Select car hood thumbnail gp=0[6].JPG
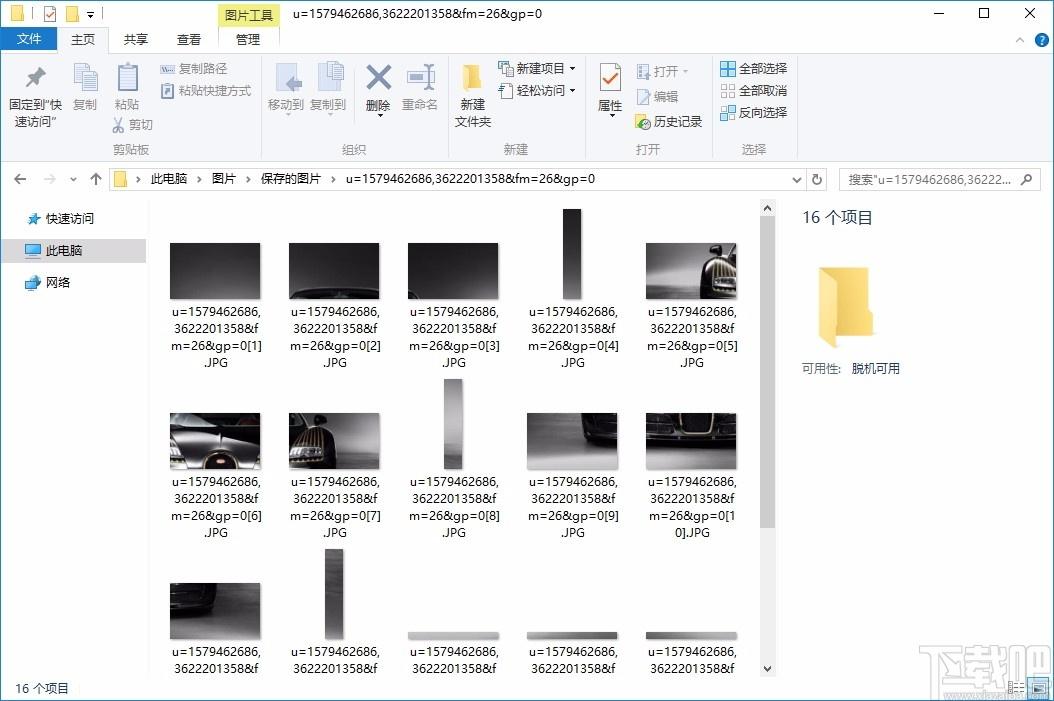The height and width of the screenshot is (701, 1054). coord(215,441)
